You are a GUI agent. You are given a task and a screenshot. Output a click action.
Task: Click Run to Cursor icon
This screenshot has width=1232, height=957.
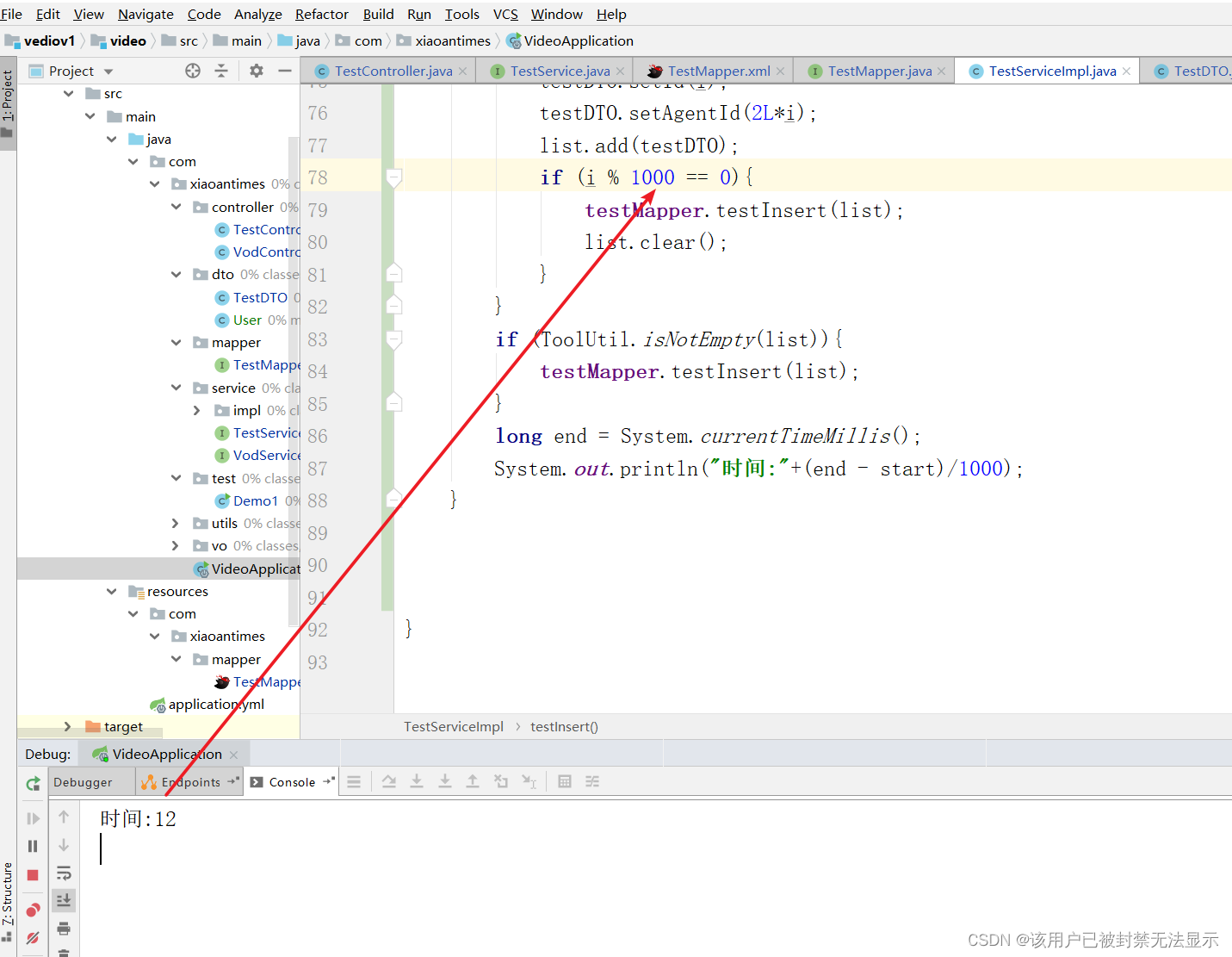pos(529,781)
